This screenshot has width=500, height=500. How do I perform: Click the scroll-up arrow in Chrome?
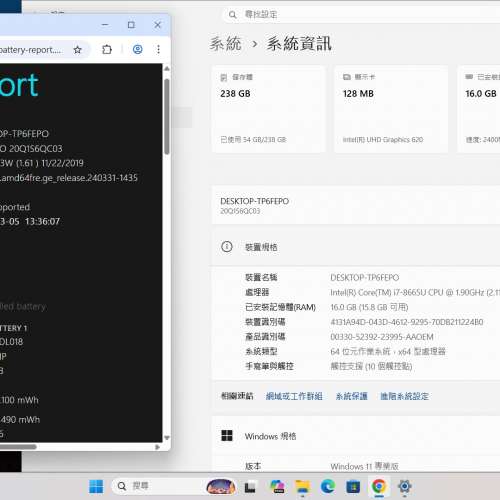click(x=167, y=69)
